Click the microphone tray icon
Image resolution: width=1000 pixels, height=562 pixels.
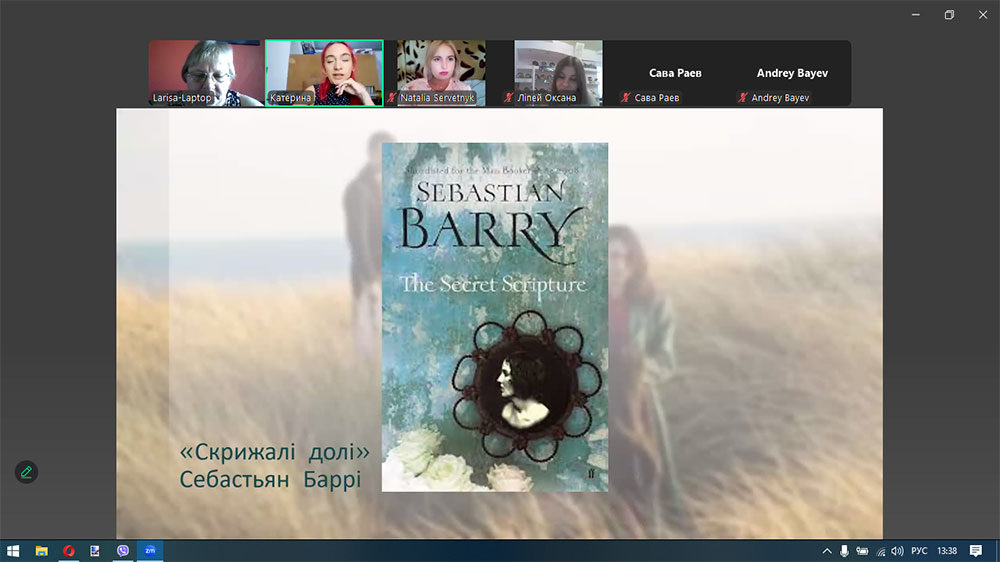tap(844, 551)
